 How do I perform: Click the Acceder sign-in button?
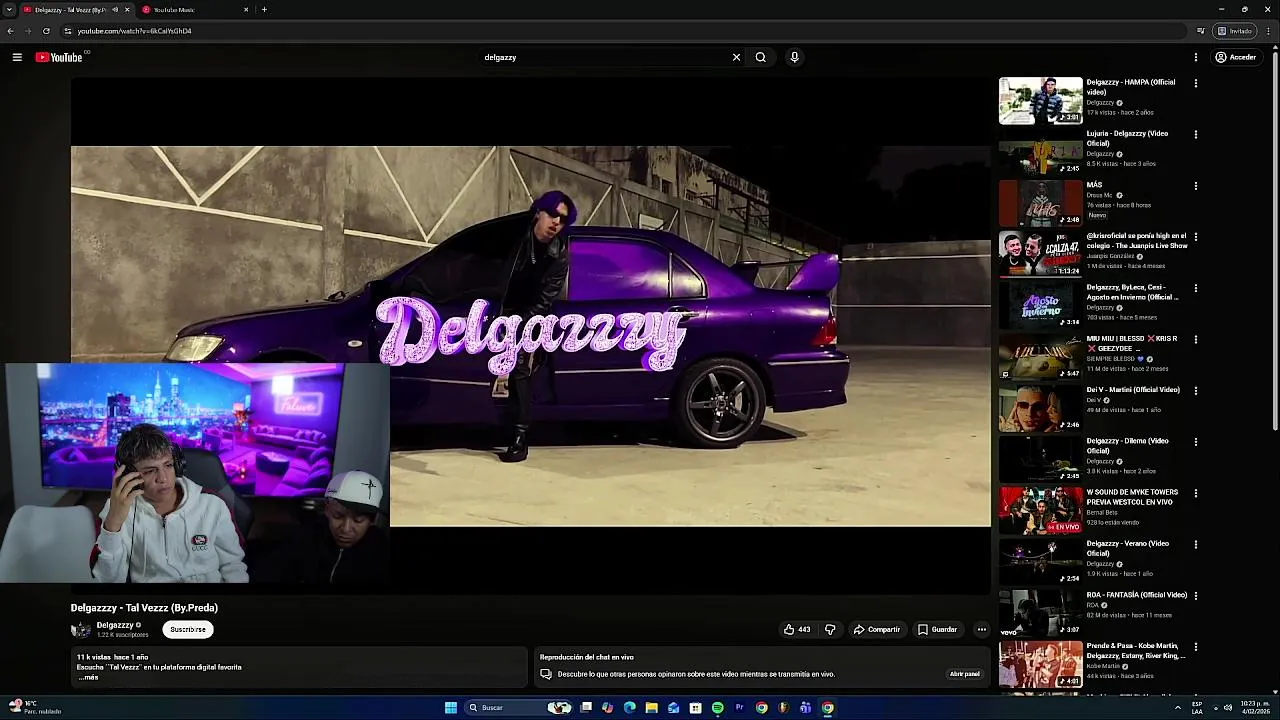(1235, 57)
